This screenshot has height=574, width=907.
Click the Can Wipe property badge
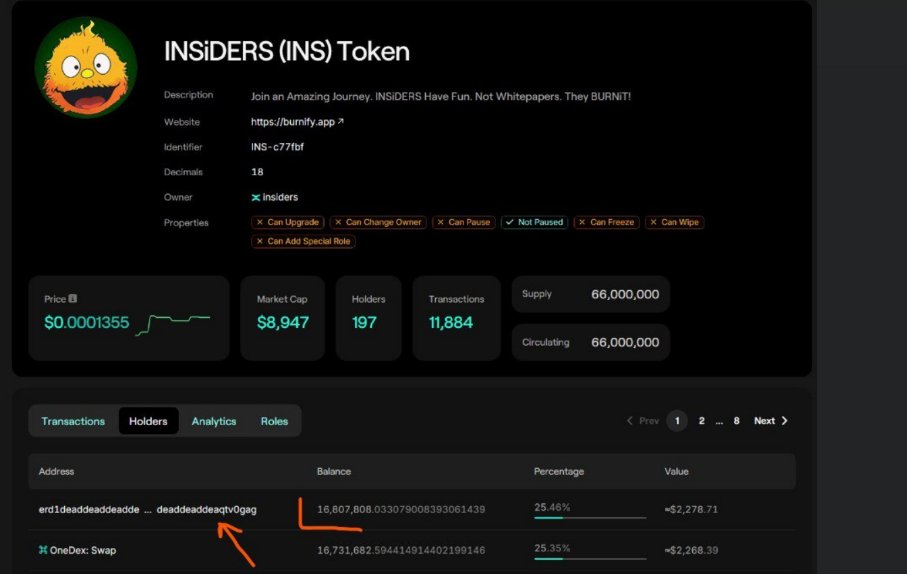pos(674,222)
